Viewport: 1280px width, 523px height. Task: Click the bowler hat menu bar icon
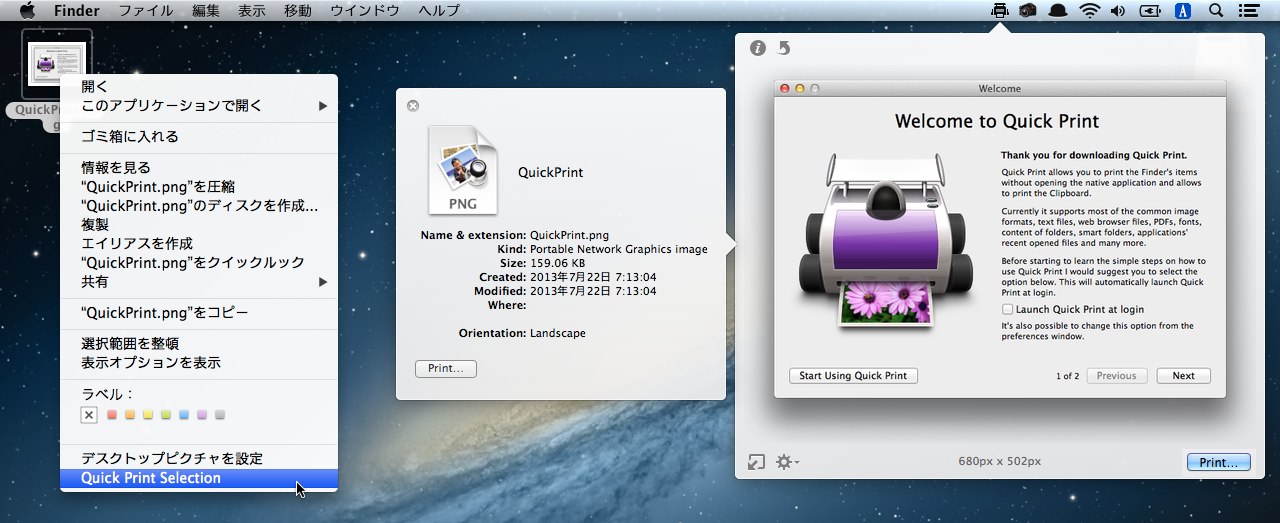tap(1058, 11)
